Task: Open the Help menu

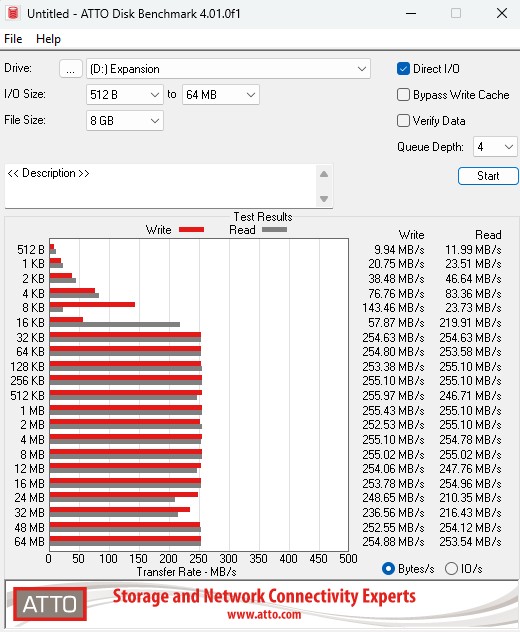Action: [48, 39]
